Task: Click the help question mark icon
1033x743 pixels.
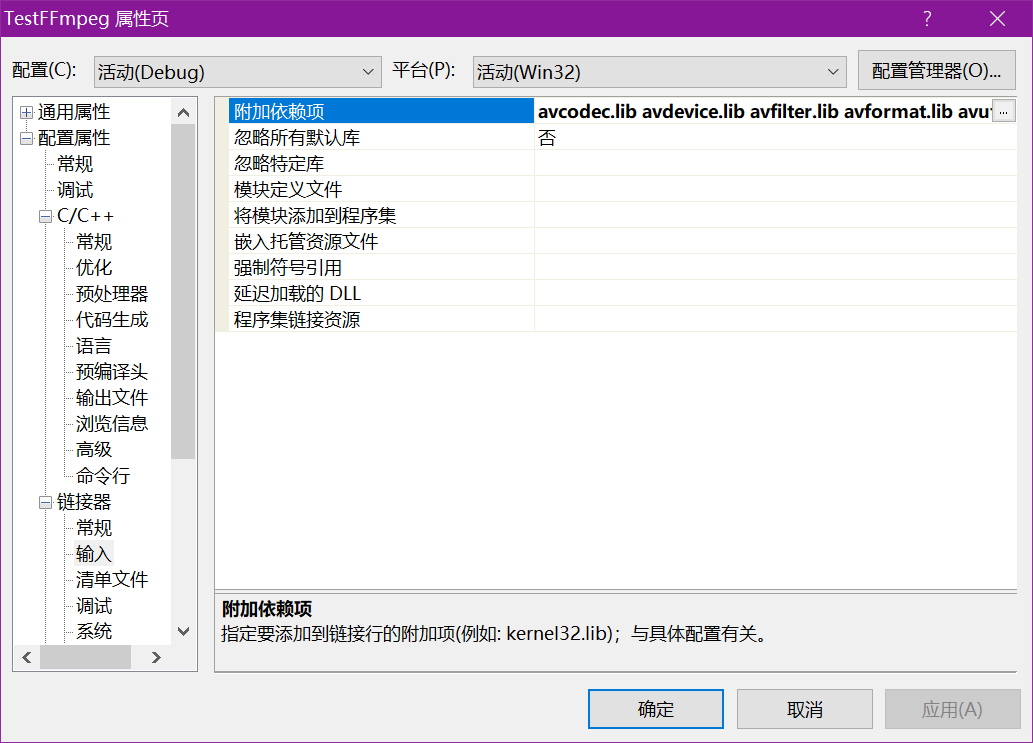Action: 927,18
